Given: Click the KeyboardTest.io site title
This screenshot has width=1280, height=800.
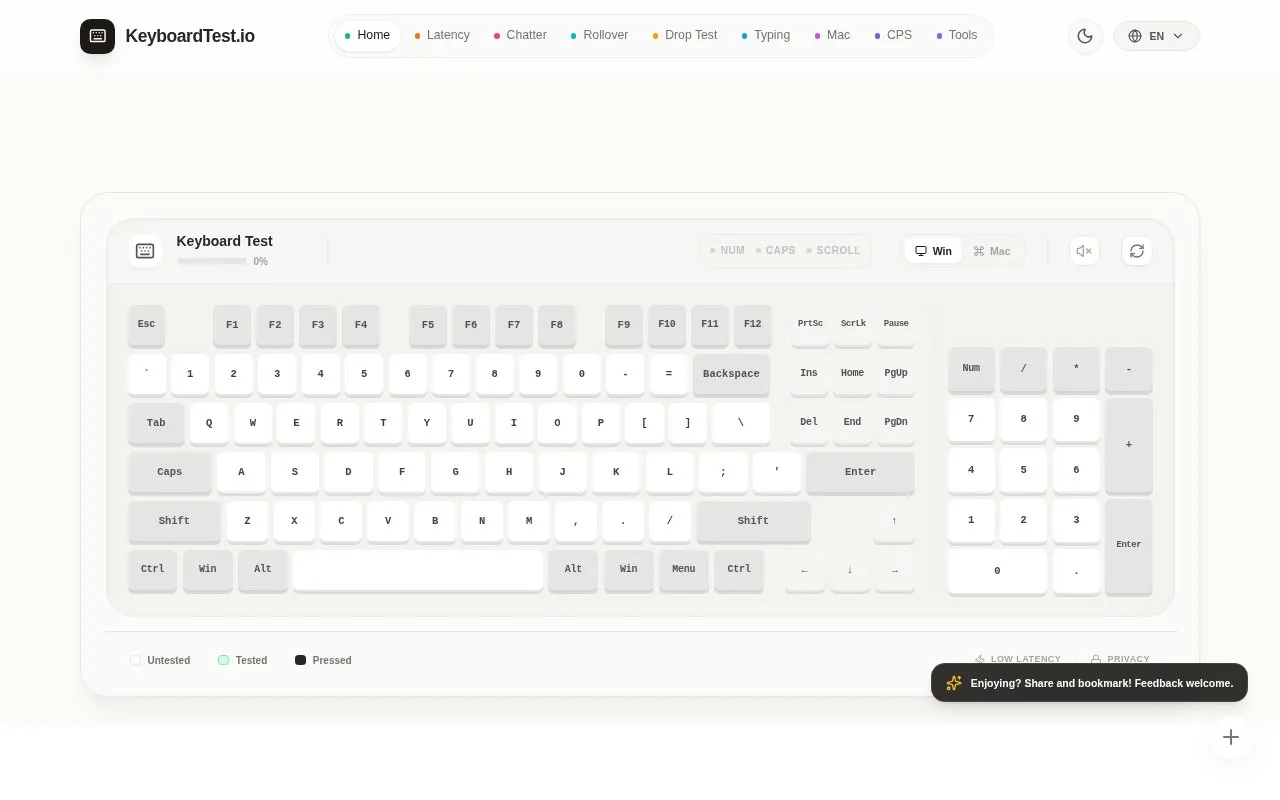Looking at the screenshot, I should click(190, 37).
